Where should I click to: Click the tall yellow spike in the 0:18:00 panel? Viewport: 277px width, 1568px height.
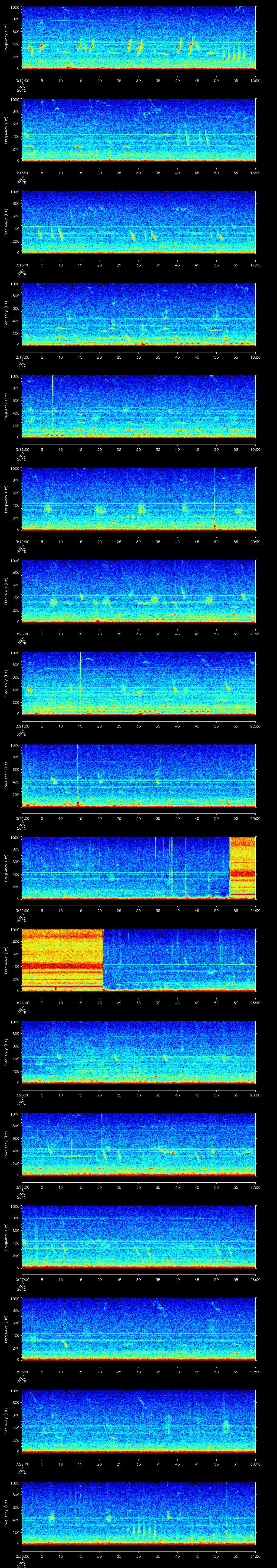(x=53, y=407)
